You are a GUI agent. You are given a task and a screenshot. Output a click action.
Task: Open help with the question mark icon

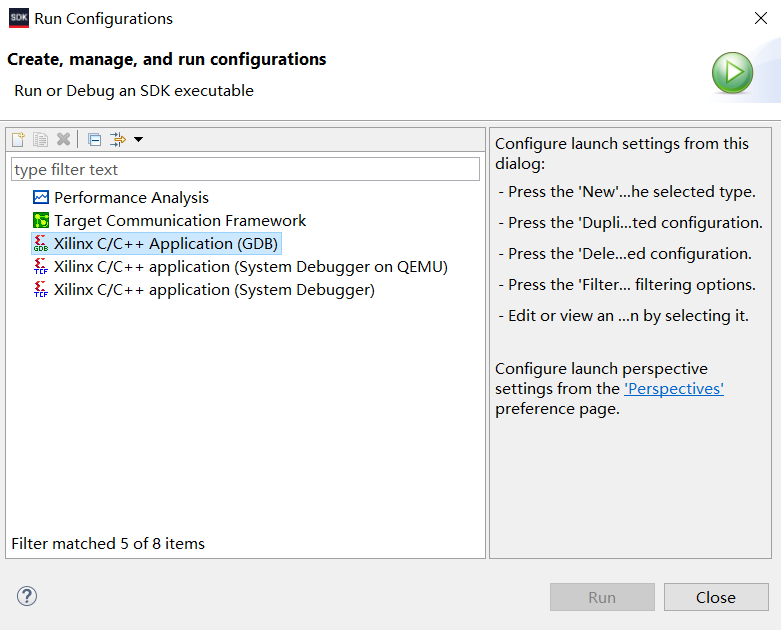pos(27,596)
